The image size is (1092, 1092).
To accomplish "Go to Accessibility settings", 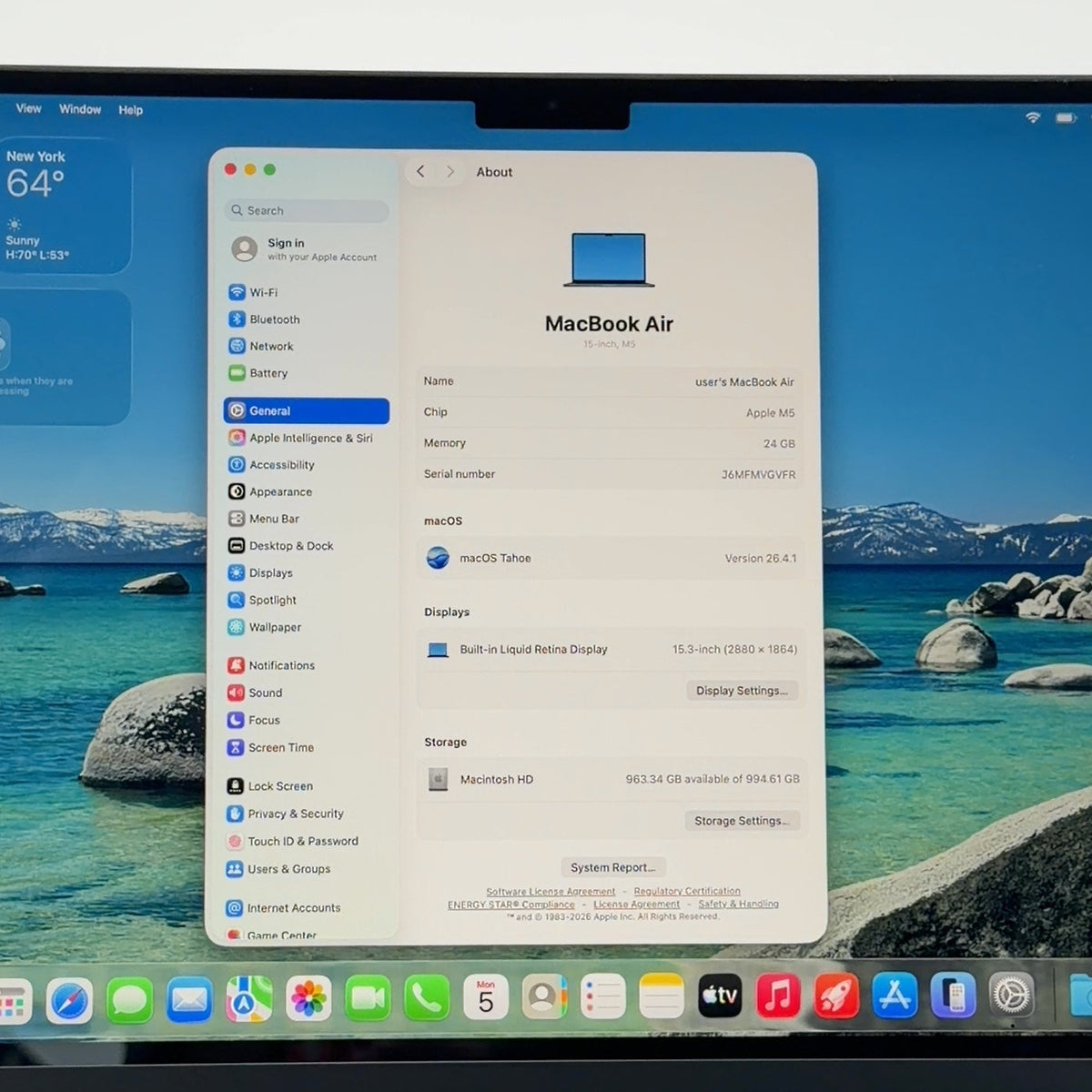I will pos(271,465).
